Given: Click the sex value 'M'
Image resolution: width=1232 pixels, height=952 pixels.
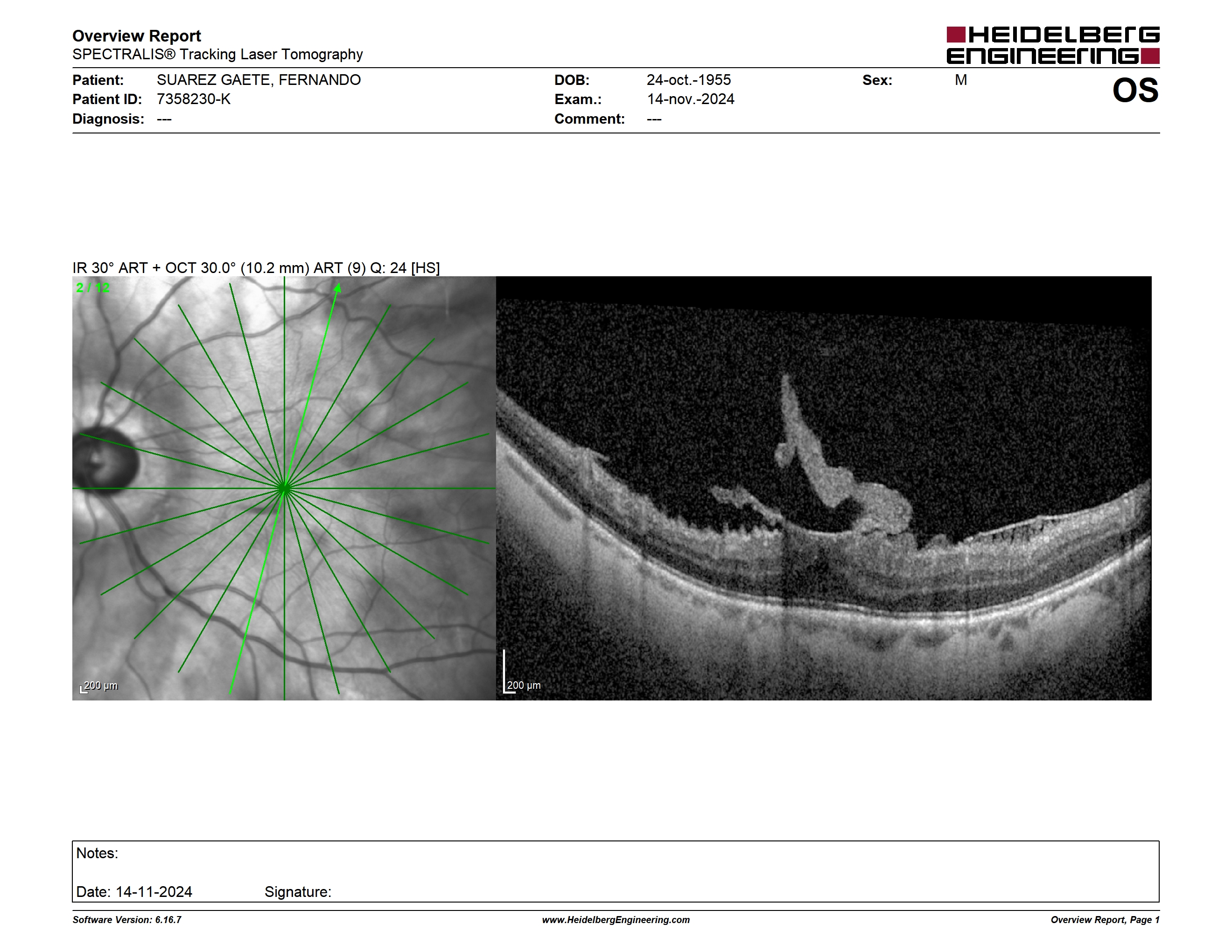Looking at the screenshot, I should click(961, 80).
